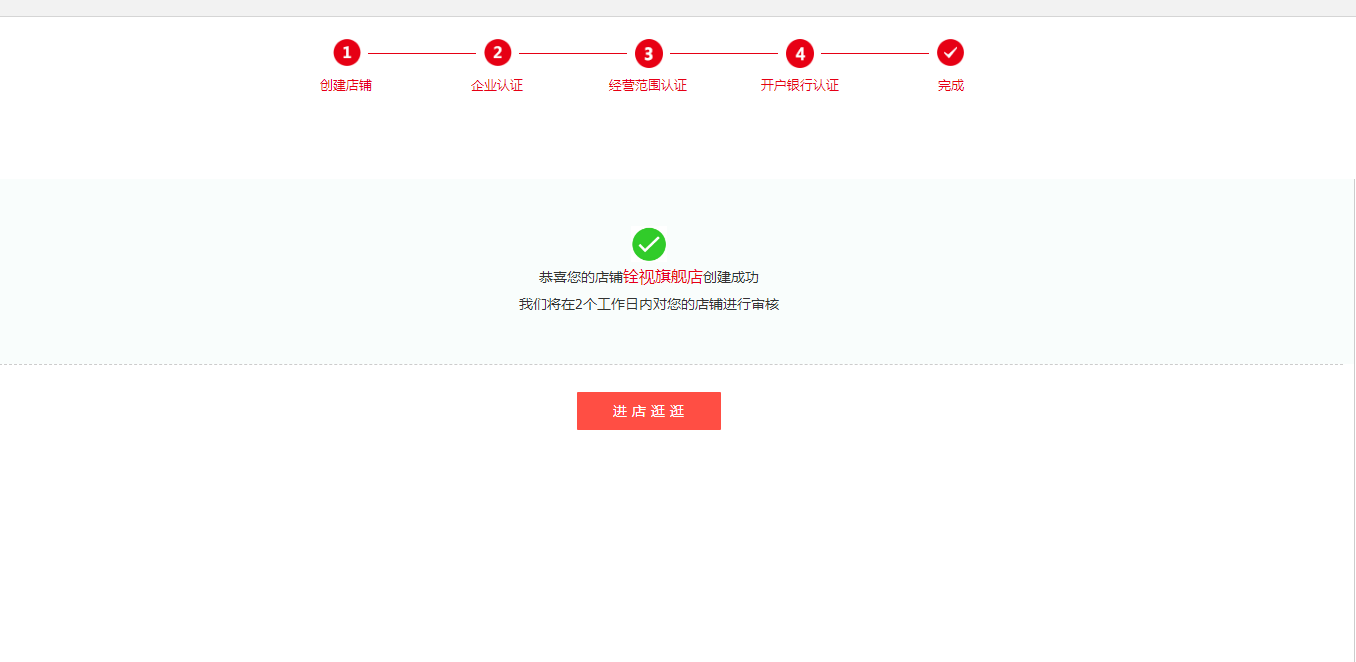Click the 恭喜您的店铺 congratulation text
This screenshot has width=1356, height=662.
(x=580, y=277)
